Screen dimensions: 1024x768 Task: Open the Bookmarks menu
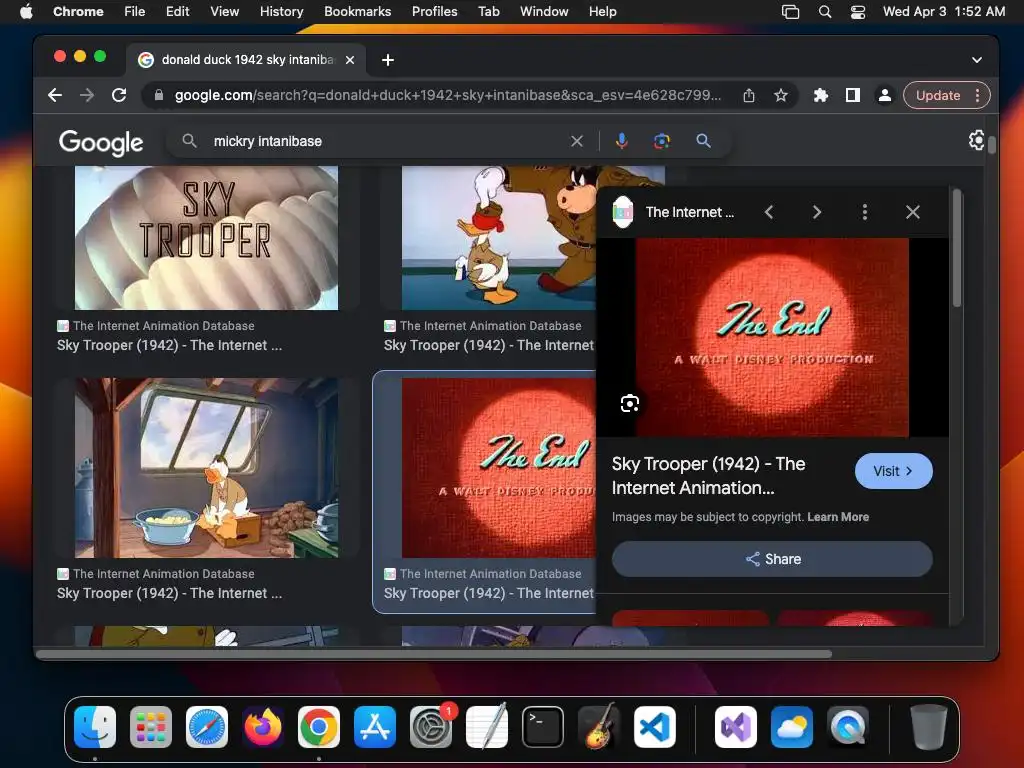pos(357,12)
